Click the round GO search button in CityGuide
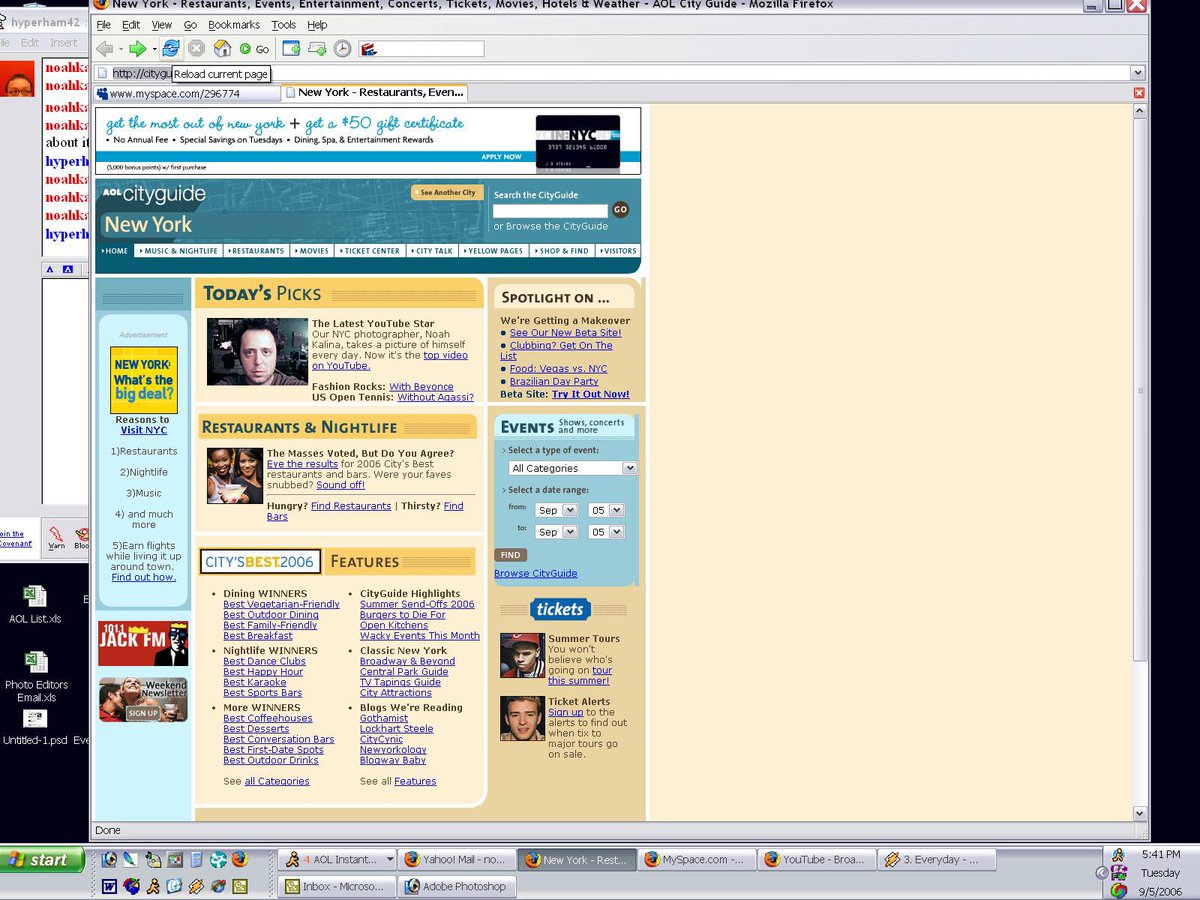Viewport: 1200px width, 900px height. (x=620, y=209)
